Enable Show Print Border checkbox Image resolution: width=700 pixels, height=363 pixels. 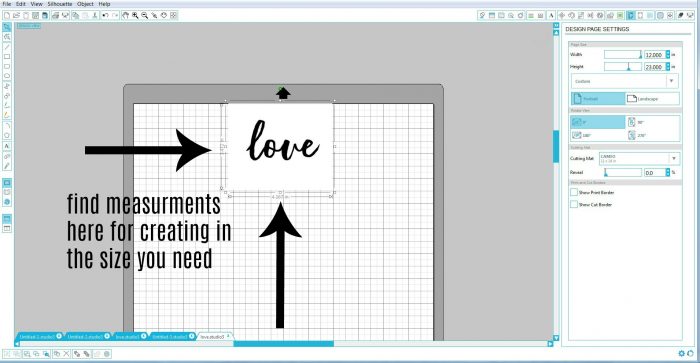(574, 192)
